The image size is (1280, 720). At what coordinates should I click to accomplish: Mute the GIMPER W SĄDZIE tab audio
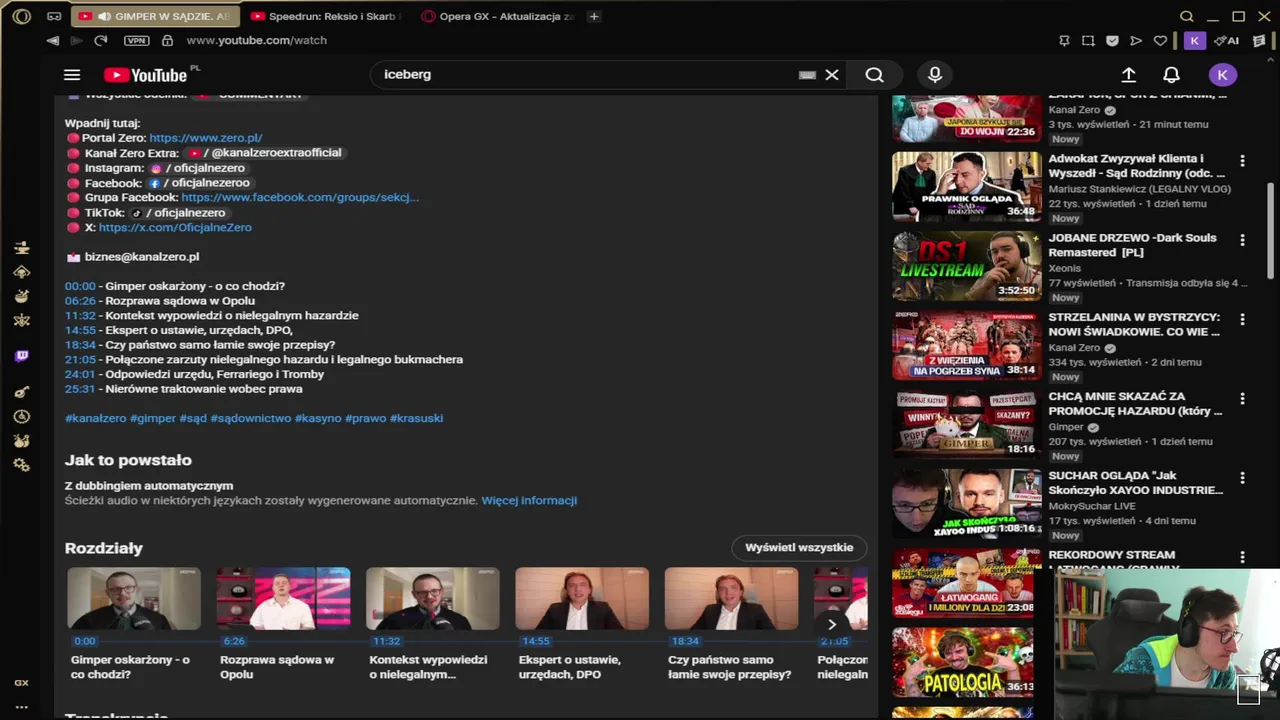[104, 16]
